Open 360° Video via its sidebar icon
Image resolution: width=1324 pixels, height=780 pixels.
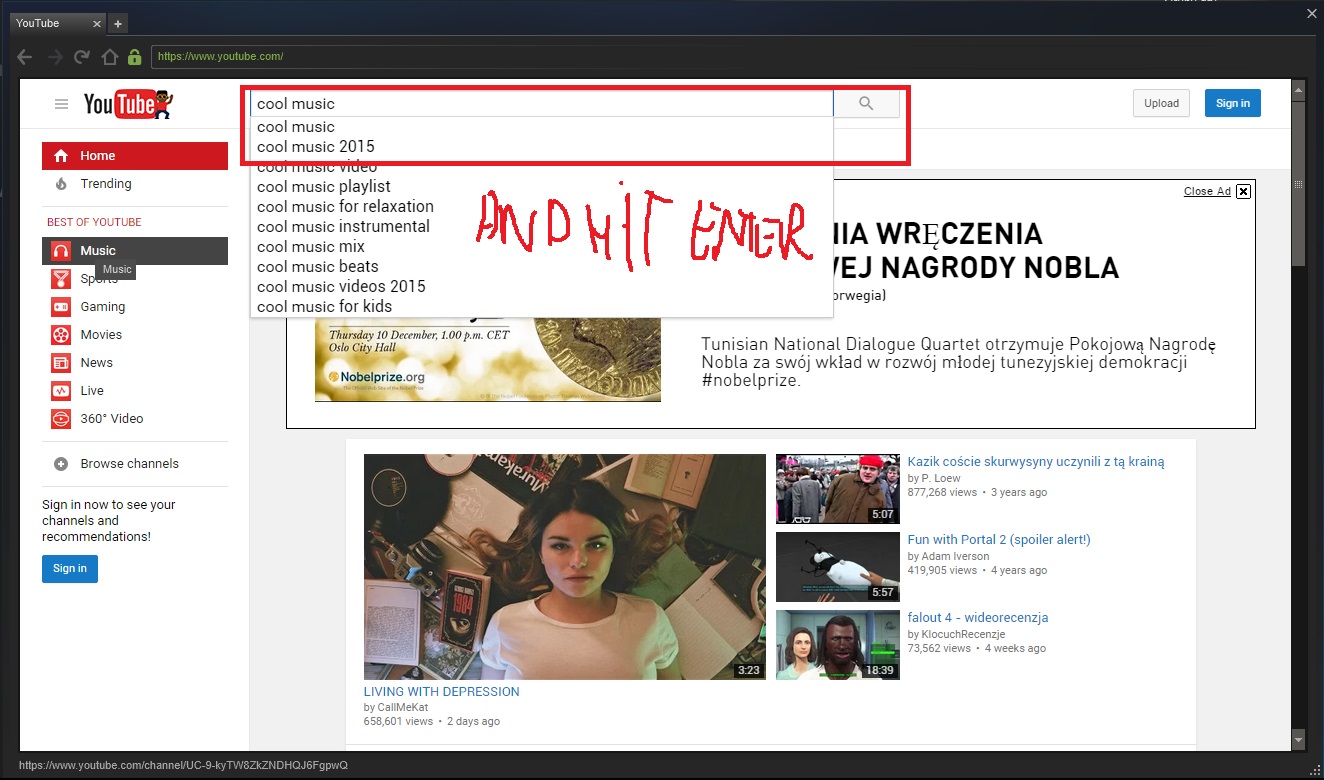click(x=61, y=419)
